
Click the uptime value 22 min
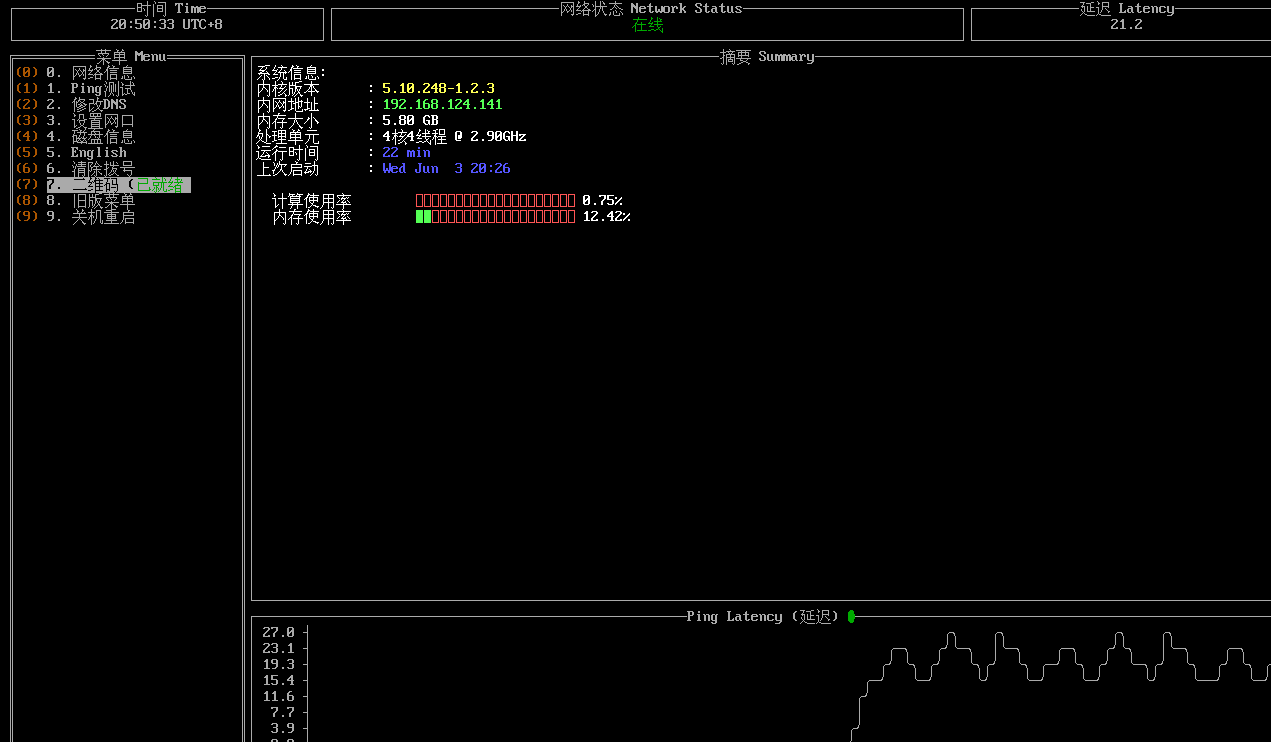[406, 152]
